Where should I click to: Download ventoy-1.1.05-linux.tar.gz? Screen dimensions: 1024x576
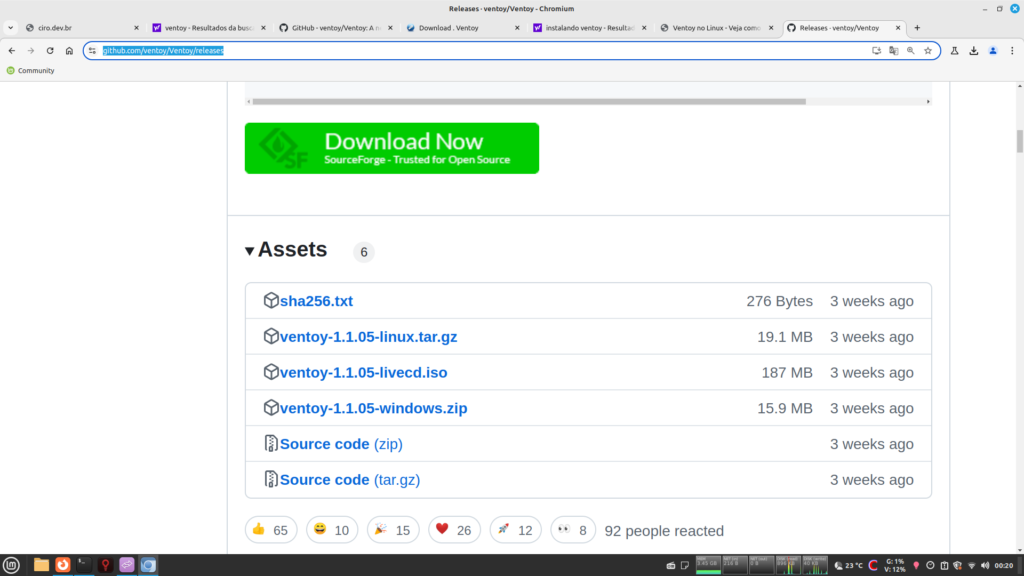(368, 337)
